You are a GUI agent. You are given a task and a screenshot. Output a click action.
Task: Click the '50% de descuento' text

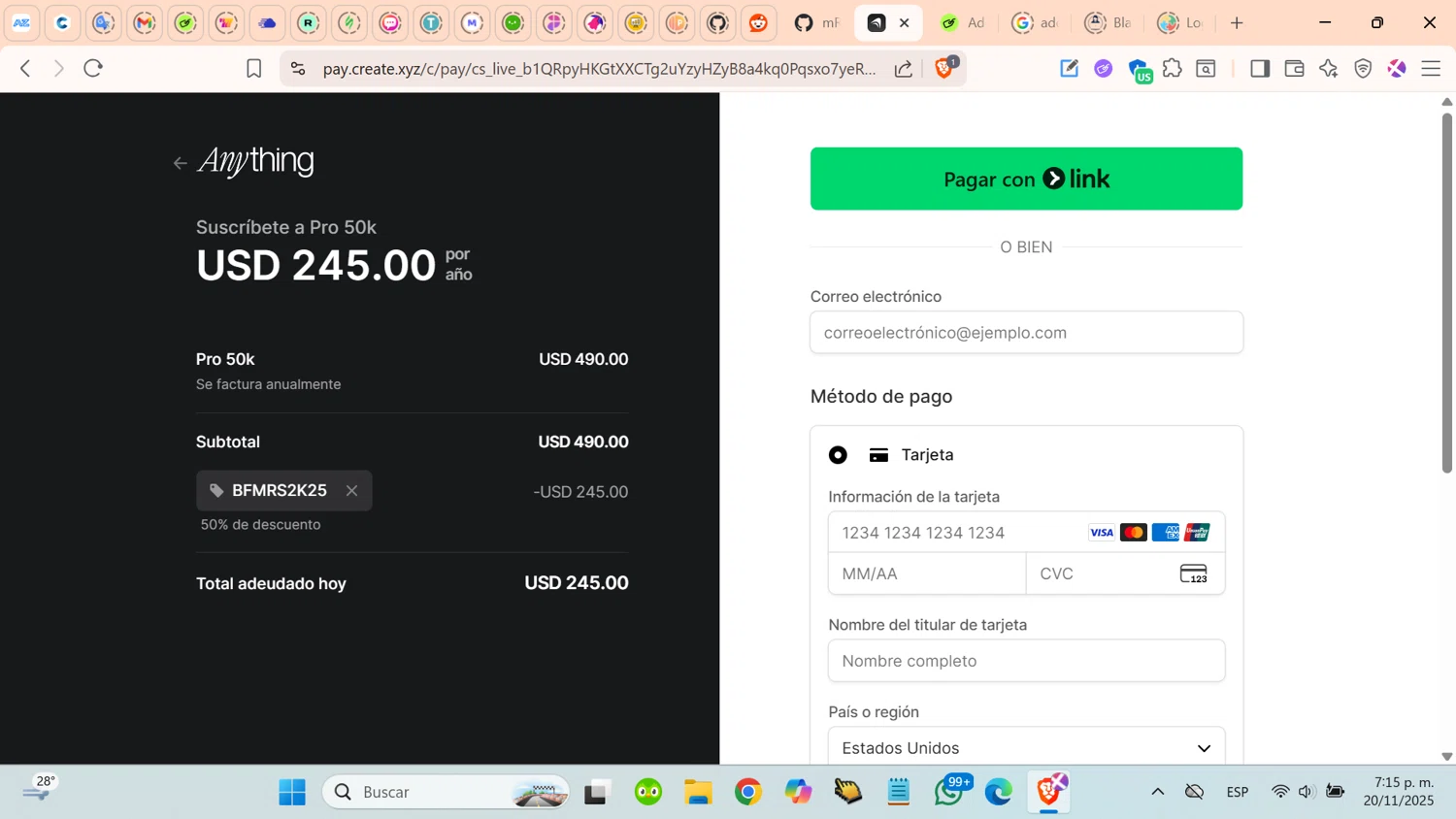(x=260, y=525)
